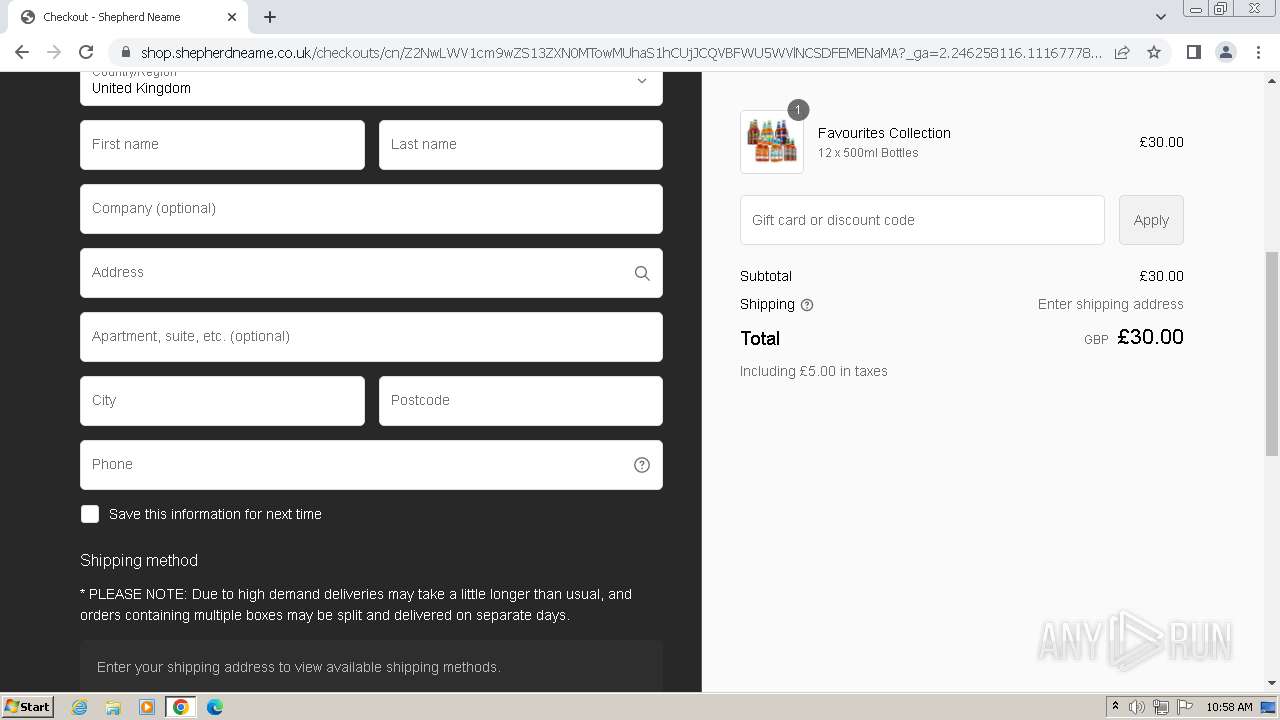Go forward in browser history
This screenshot has height=720, width=1280.
(54, 52)
